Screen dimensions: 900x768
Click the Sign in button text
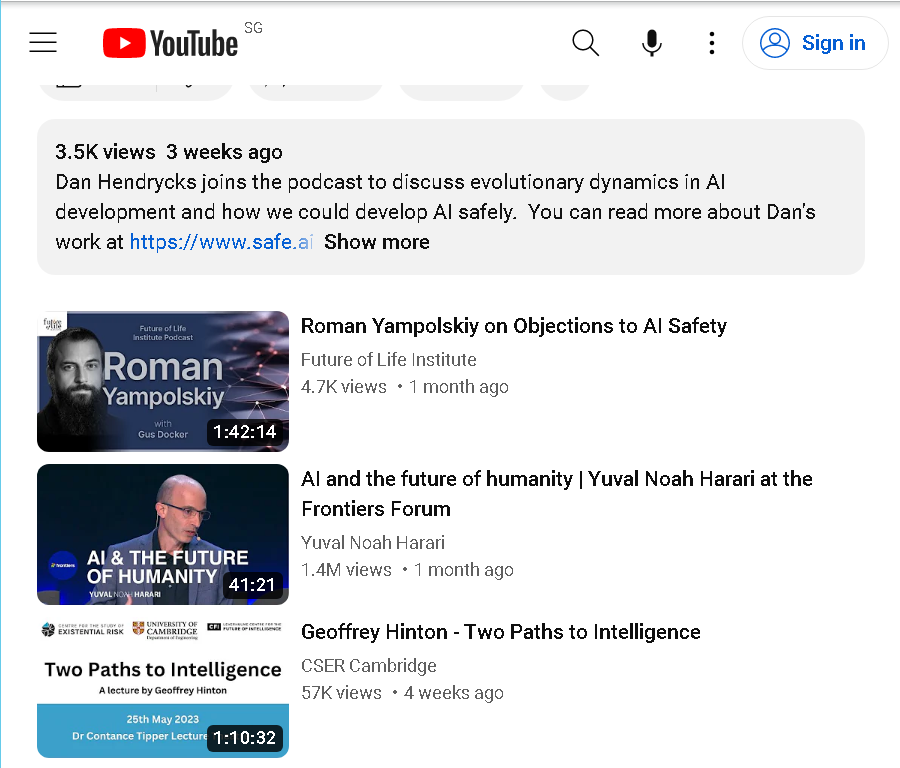[833, 43]
